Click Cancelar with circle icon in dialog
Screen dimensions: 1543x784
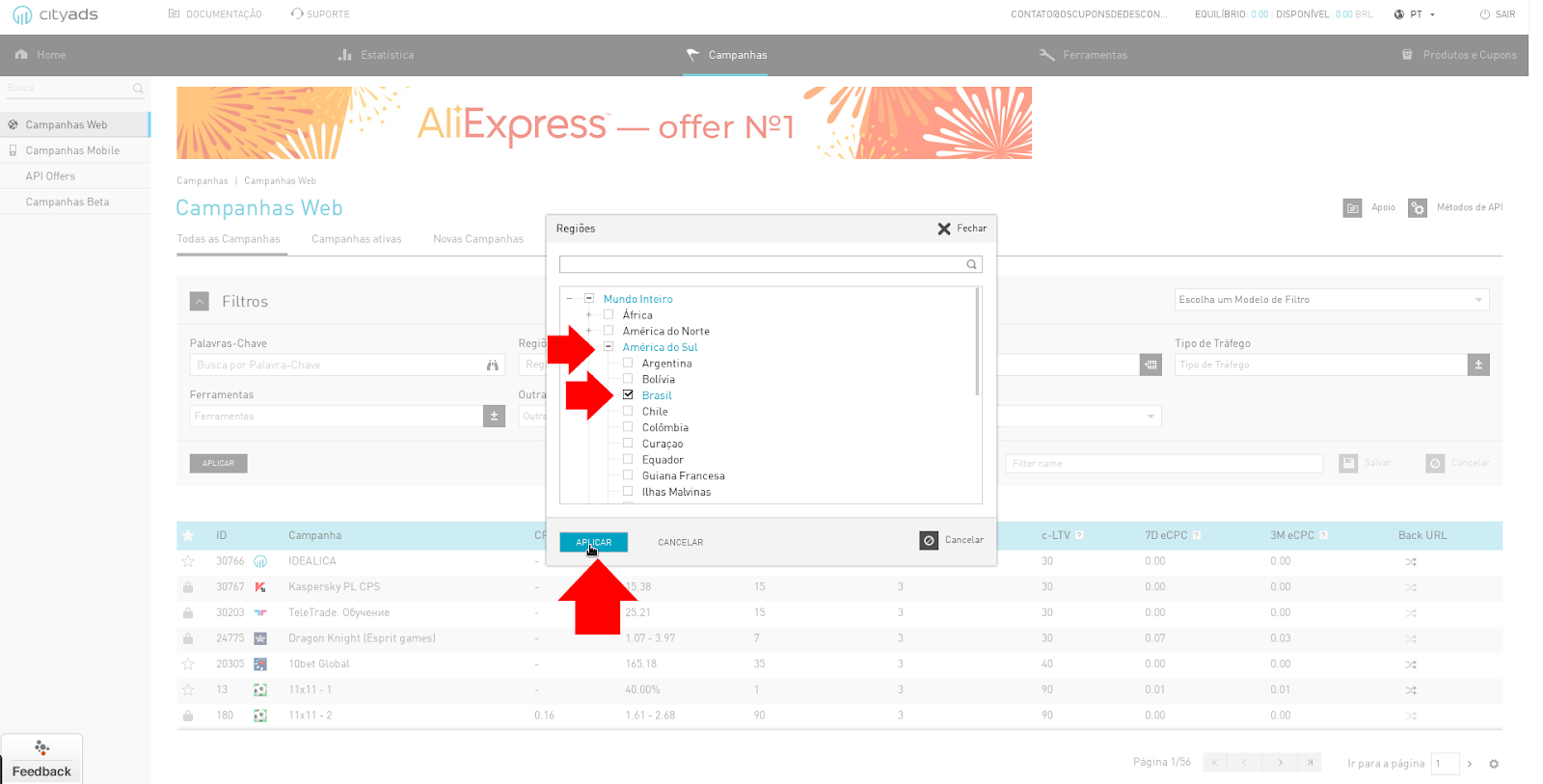pos(952,541)
